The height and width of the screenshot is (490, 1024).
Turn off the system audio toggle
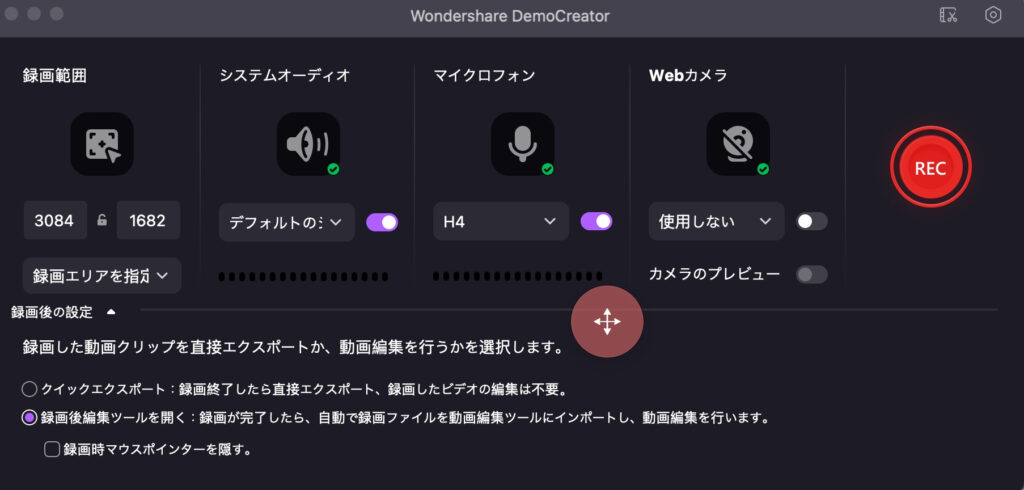(x=382, y=222)
